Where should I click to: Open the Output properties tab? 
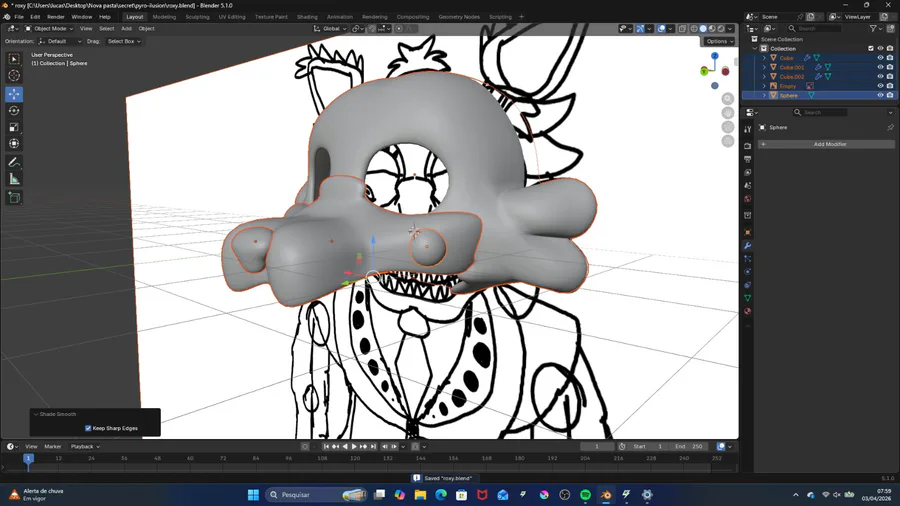coord(747,159)
